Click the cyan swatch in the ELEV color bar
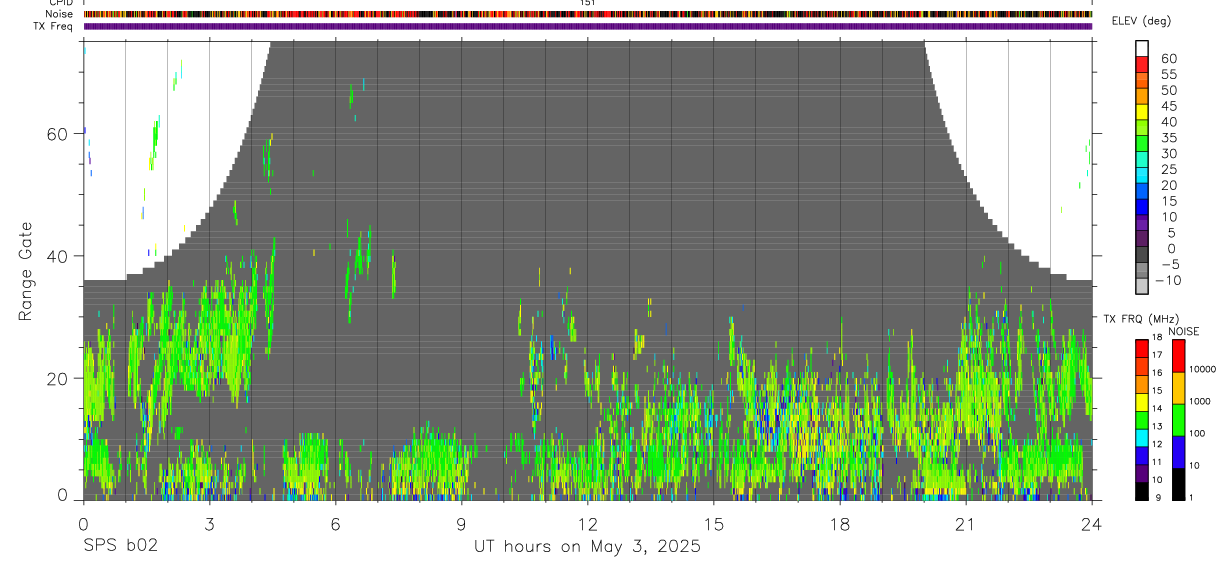This screenshot has height=567, width=1228. point(1142,176)
